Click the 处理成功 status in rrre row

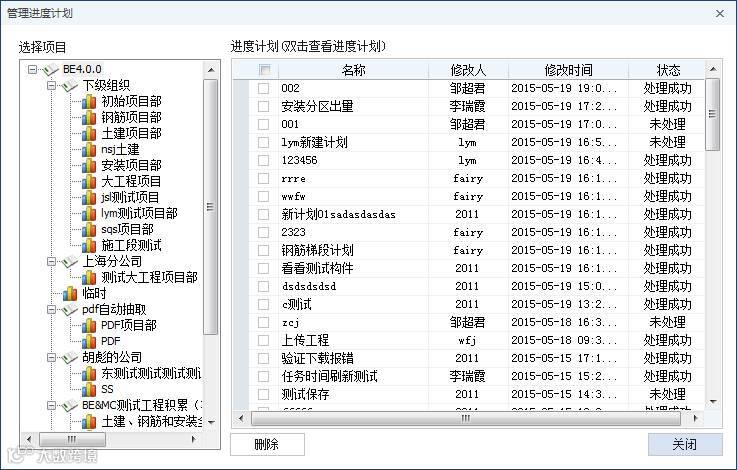click(667, 178)
